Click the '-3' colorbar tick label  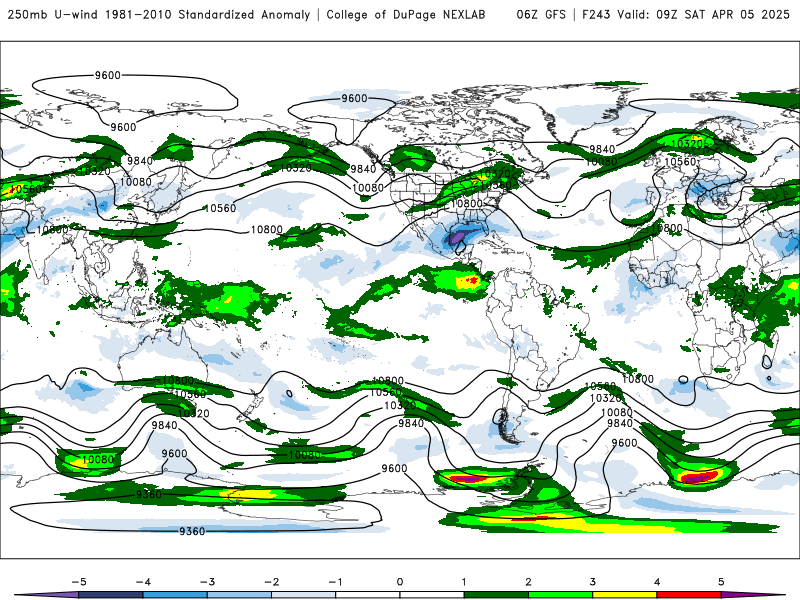coord(207,582)
